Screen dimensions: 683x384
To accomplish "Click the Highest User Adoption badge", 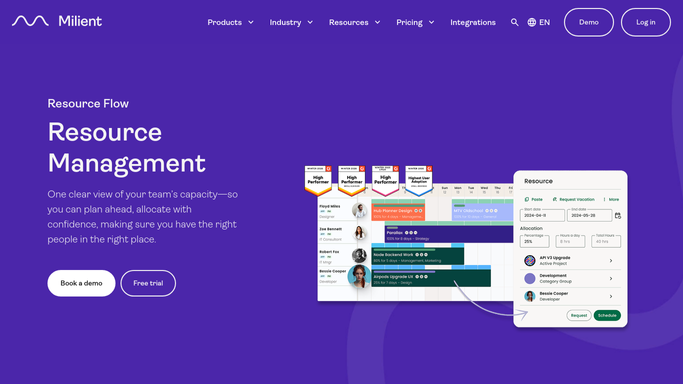I will pos(419,180).
